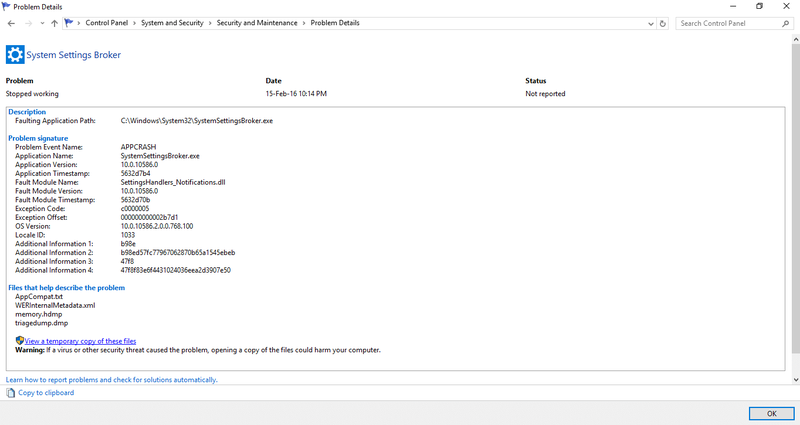Click the APPCRASH event name value
This screenshot has width=800, height=425.
pos(138,147)
